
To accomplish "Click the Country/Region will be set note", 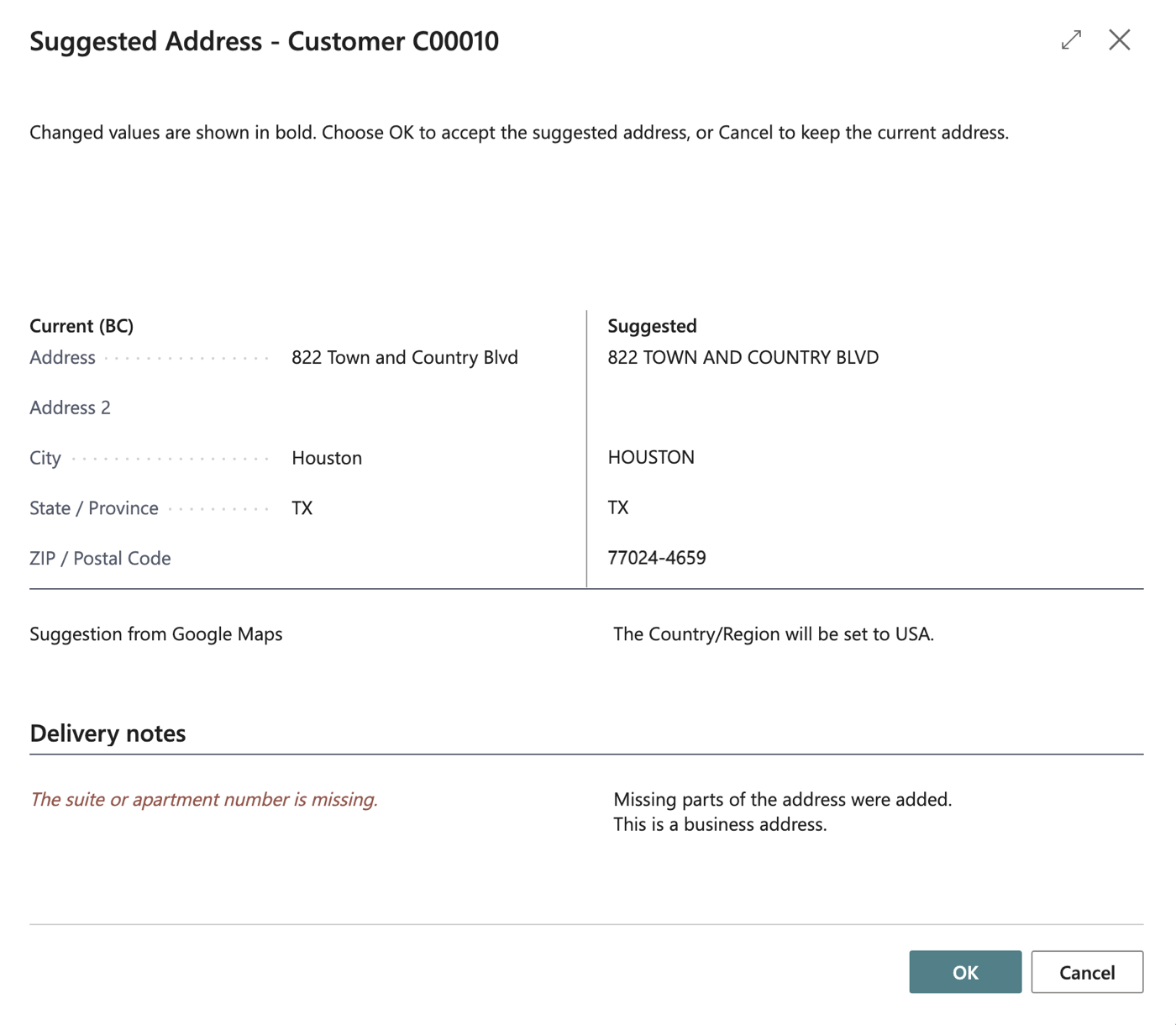I will 774,633.
